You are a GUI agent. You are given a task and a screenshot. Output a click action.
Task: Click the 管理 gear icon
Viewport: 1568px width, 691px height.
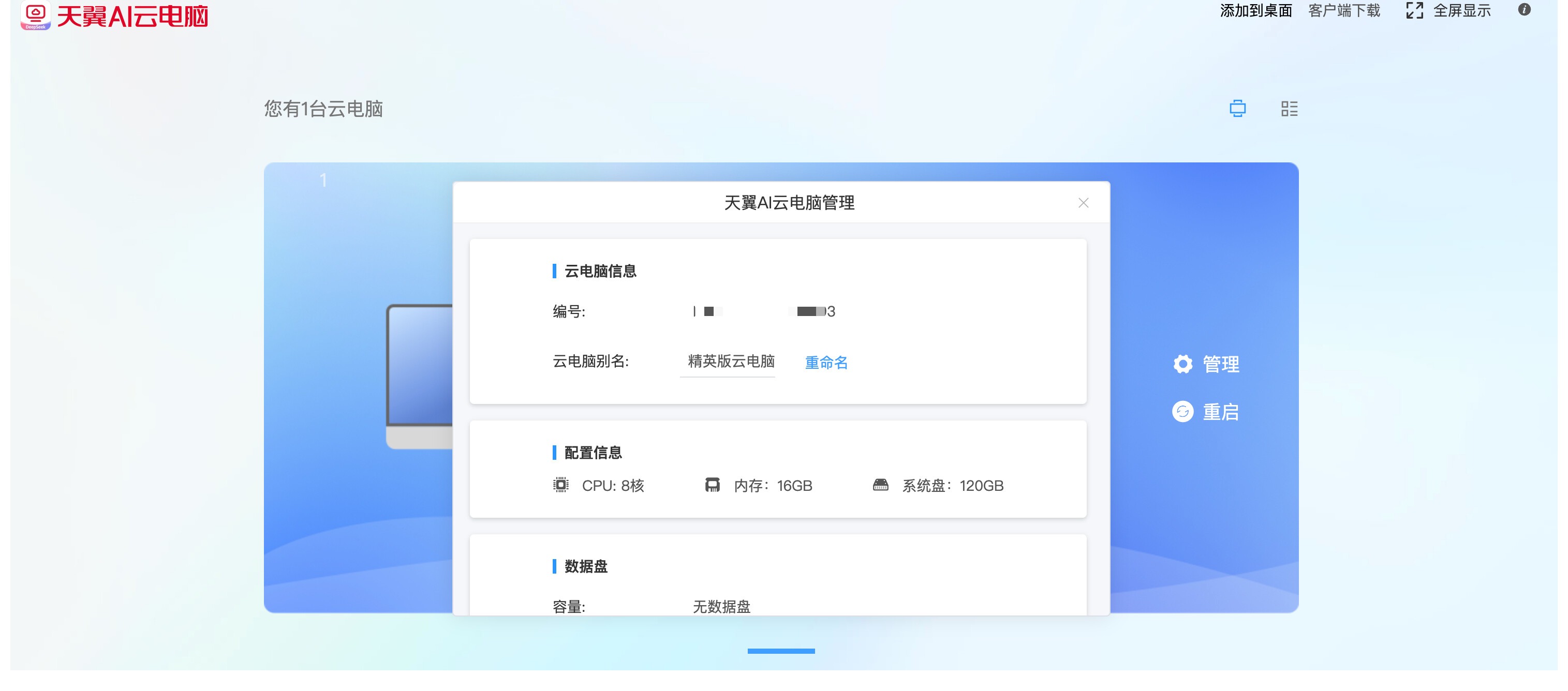coord(1182,364)
